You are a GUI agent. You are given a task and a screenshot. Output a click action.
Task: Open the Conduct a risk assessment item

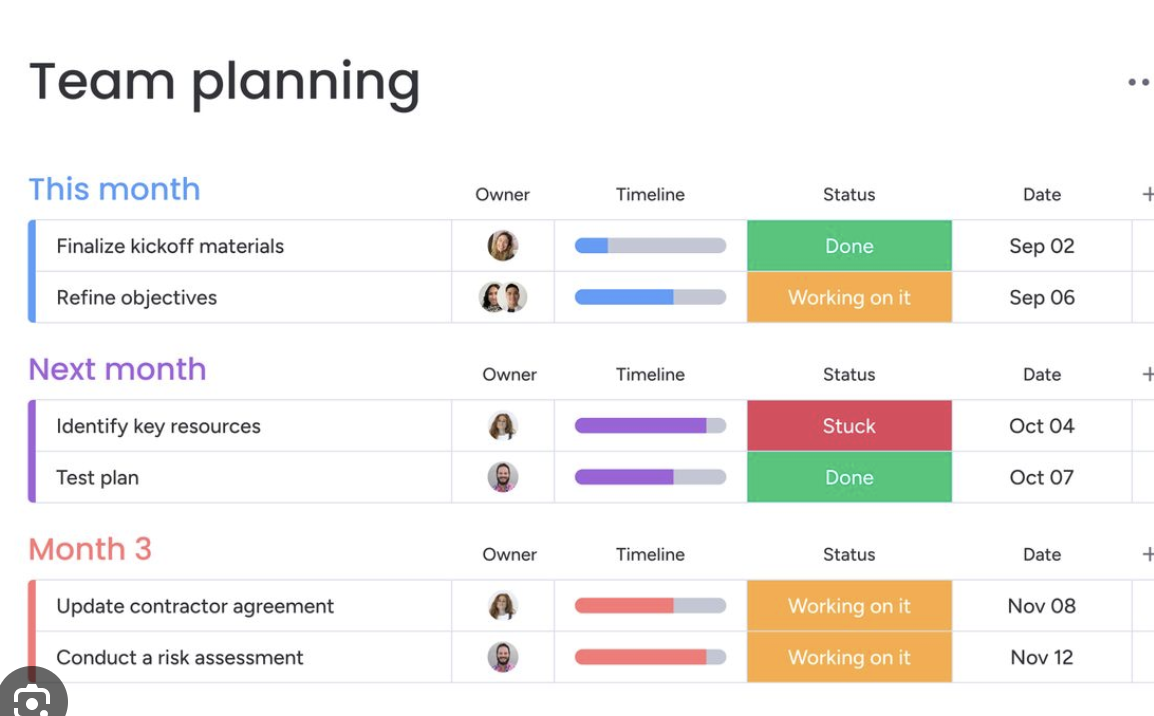(x=180, y=657)
